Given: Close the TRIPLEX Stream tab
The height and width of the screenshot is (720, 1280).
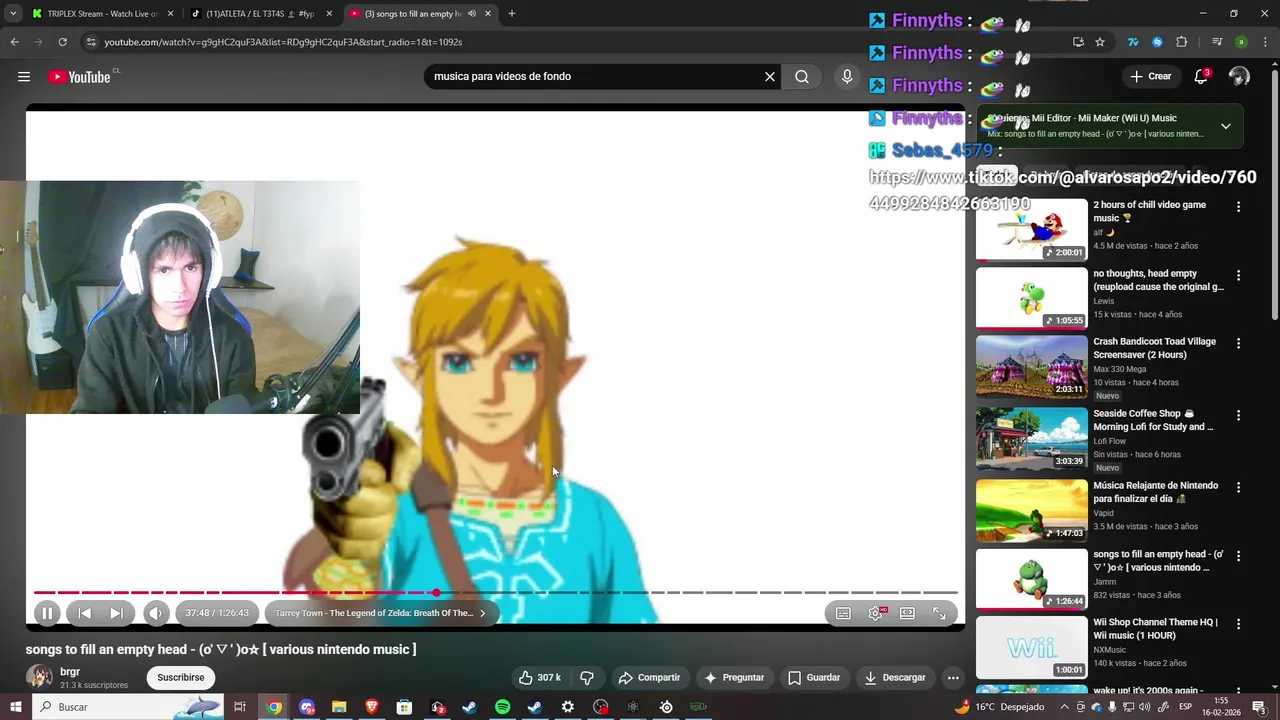Looking at the screenshot, I should tap(170, 14).
